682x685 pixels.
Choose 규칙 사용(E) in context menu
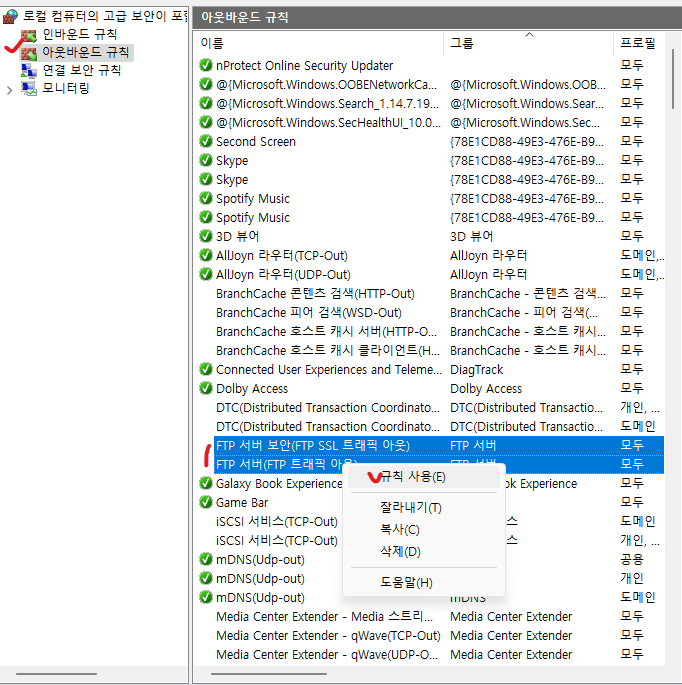(424, 477)
